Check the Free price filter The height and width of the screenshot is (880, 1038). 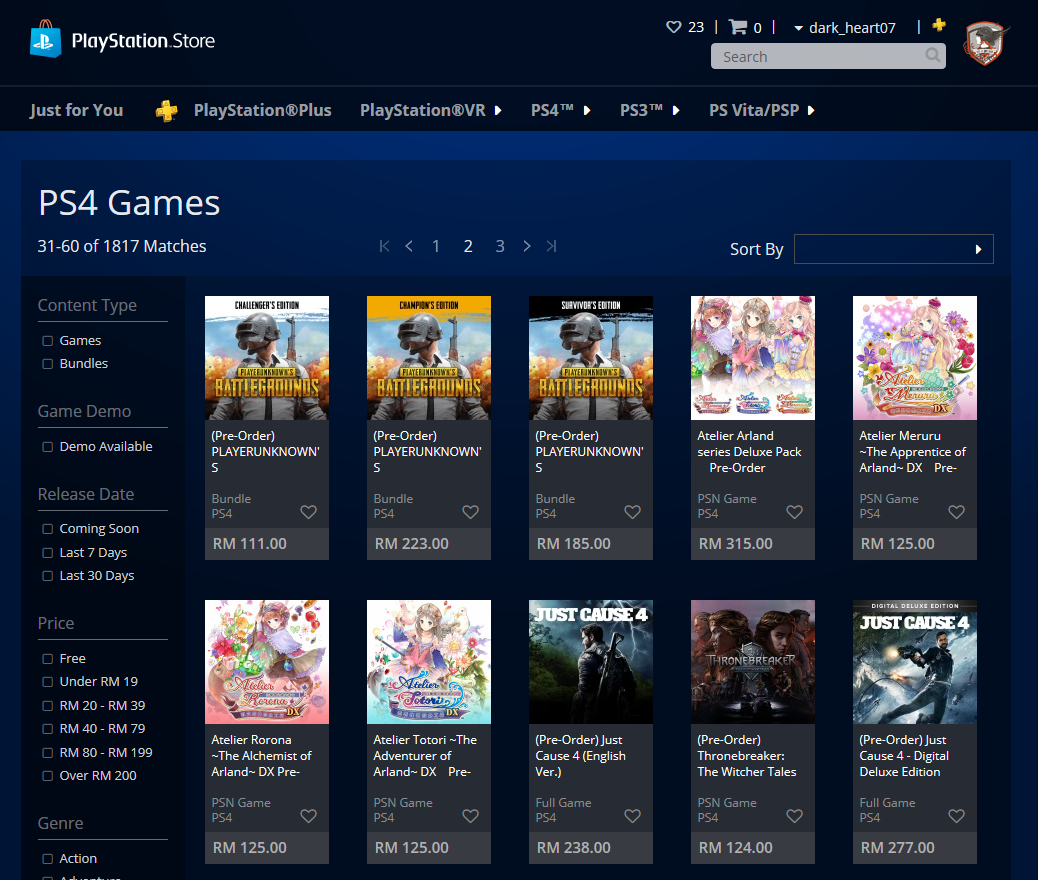[48, 659]
